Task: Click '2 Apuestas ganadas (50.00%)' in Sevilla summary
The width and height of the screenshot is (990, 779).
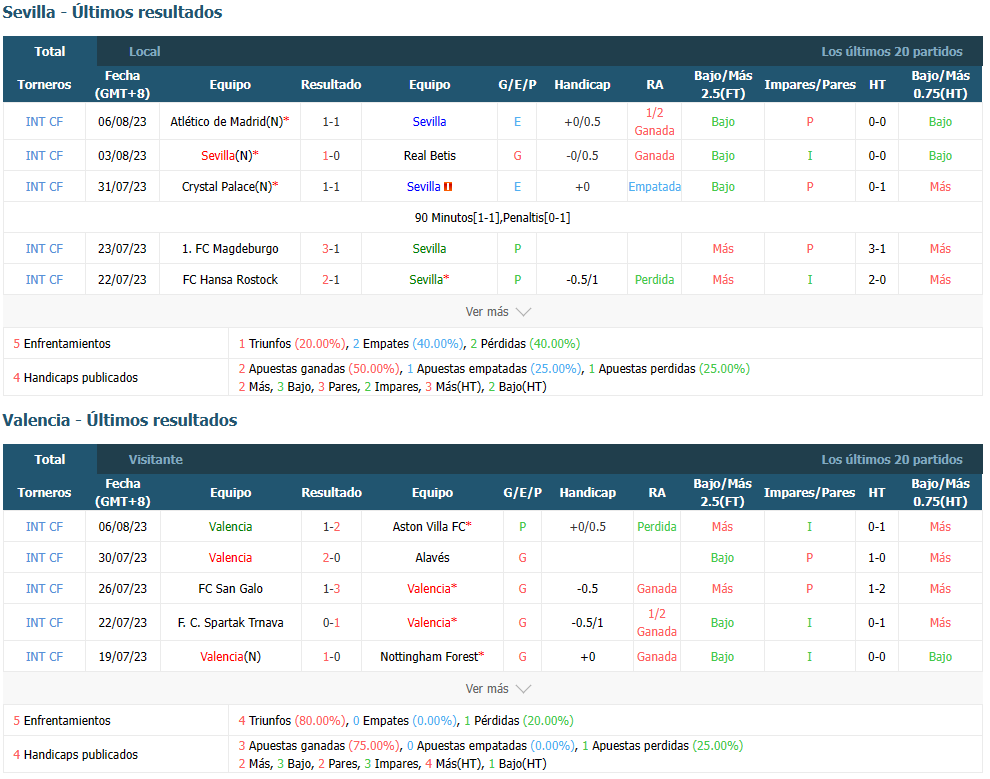Action: [x=319, y=368]
